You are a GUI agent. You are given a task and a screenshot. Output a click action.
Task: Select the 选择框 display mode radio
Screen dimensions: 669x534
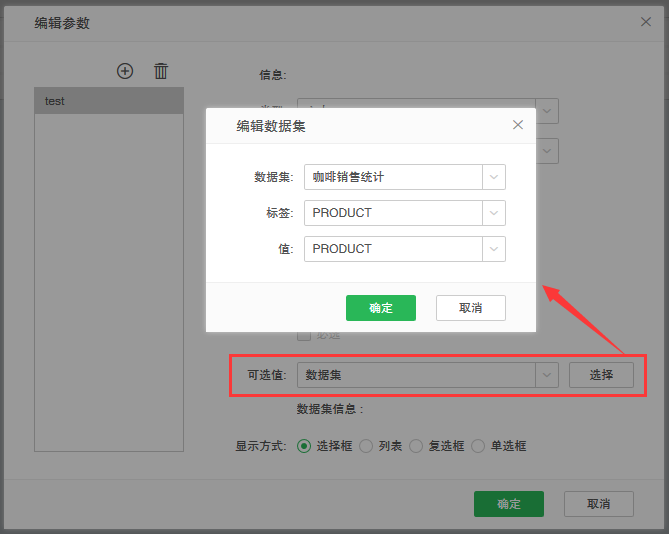click(304, 446)
